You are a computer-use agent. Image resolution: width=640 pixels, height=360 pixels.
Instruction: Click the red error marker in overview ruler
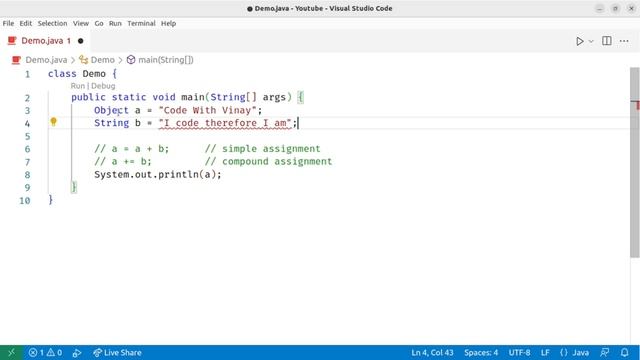coord(637,105)
